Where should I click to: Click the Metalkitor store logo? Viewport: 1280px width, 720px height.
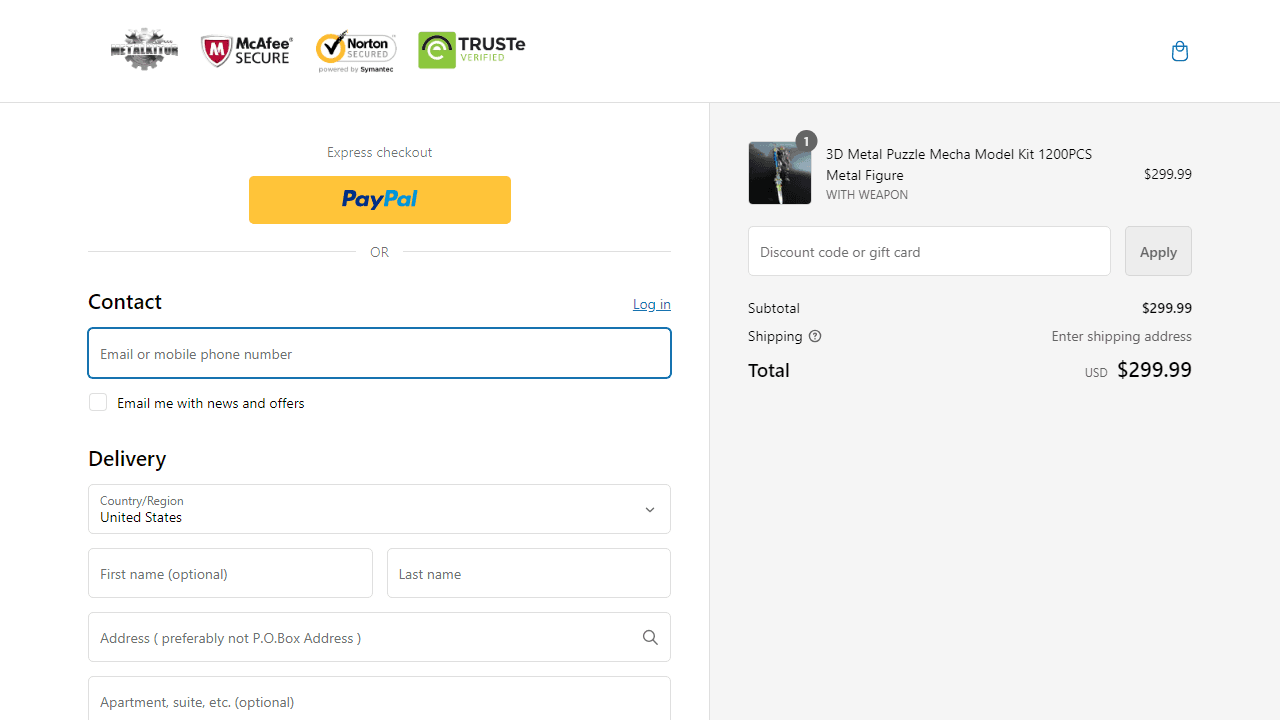tap(145, 50)
